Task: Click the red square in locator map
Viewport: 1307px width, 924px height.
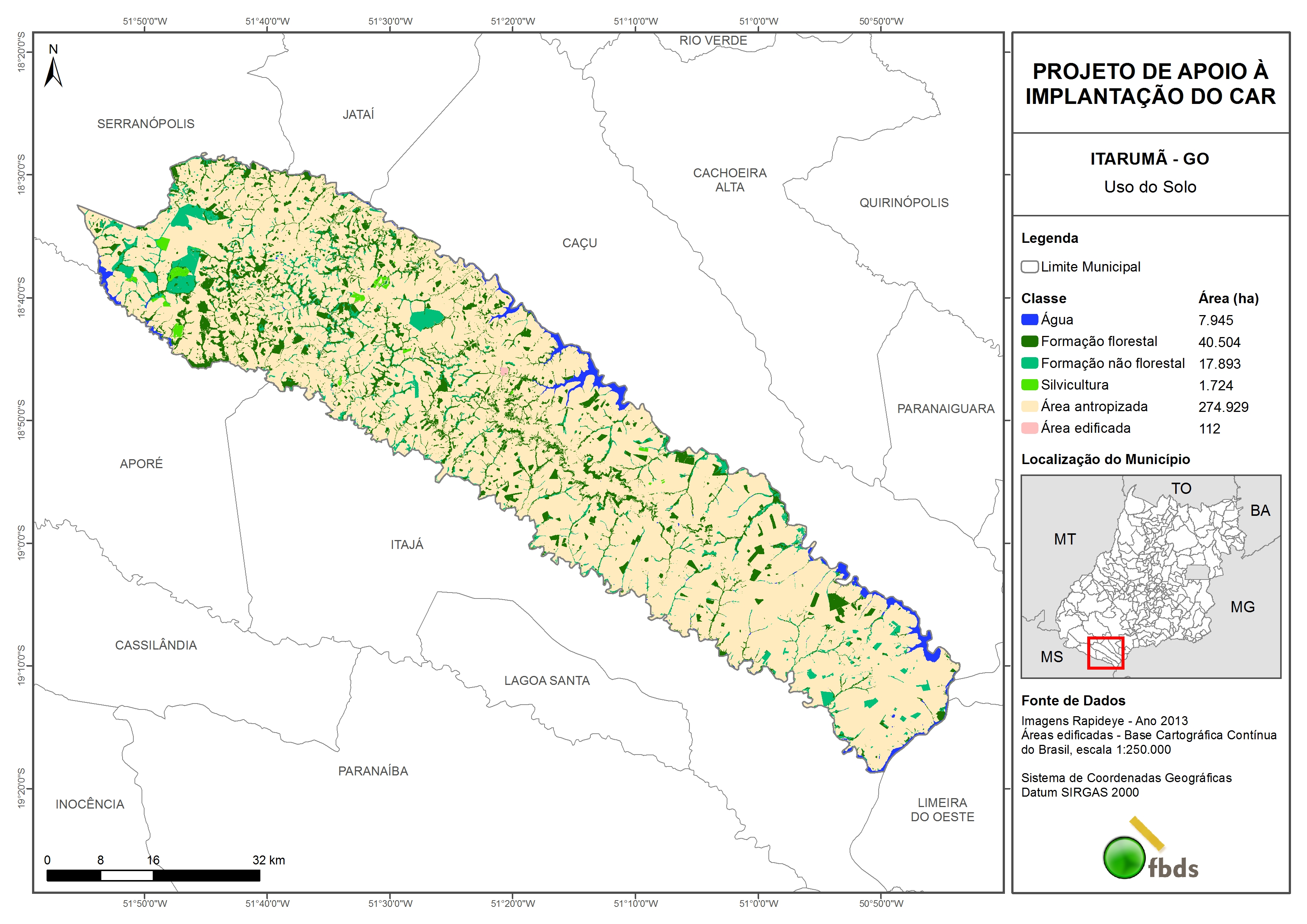Action: [1105, 653]
